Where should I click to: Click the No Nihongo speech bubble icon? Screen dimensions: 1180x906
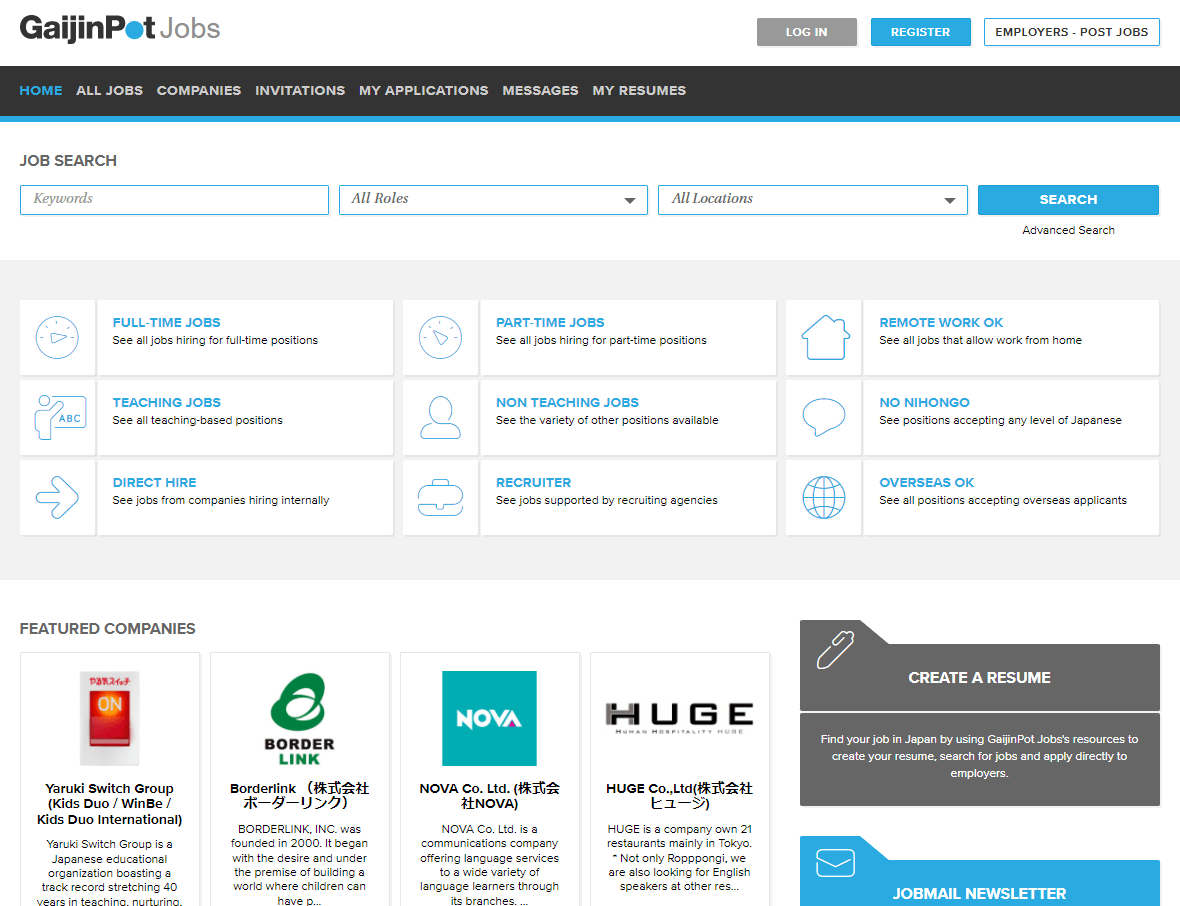pyautogui.click(x=824, y=417)
